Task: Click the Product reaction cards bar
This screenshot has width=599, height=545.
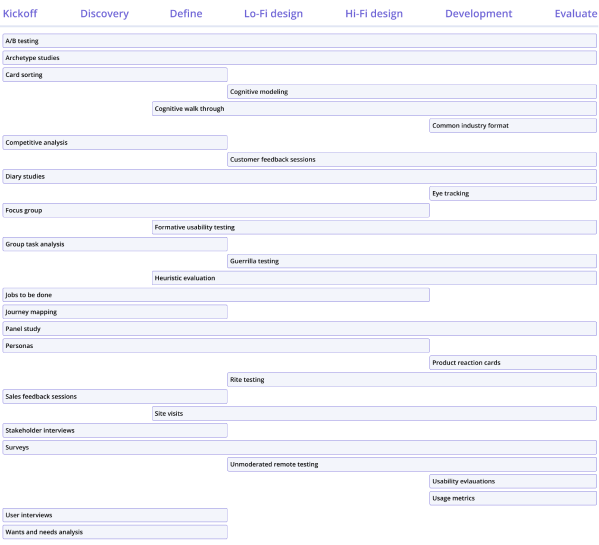Action: [513, 363]
